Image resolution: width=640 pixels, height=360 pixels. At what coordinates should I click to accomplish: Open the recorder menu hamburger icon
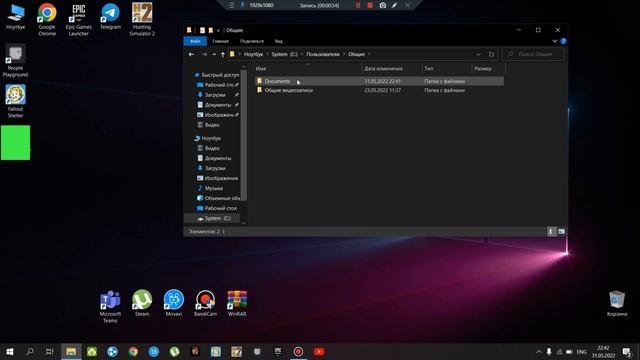tap(231, 5)
